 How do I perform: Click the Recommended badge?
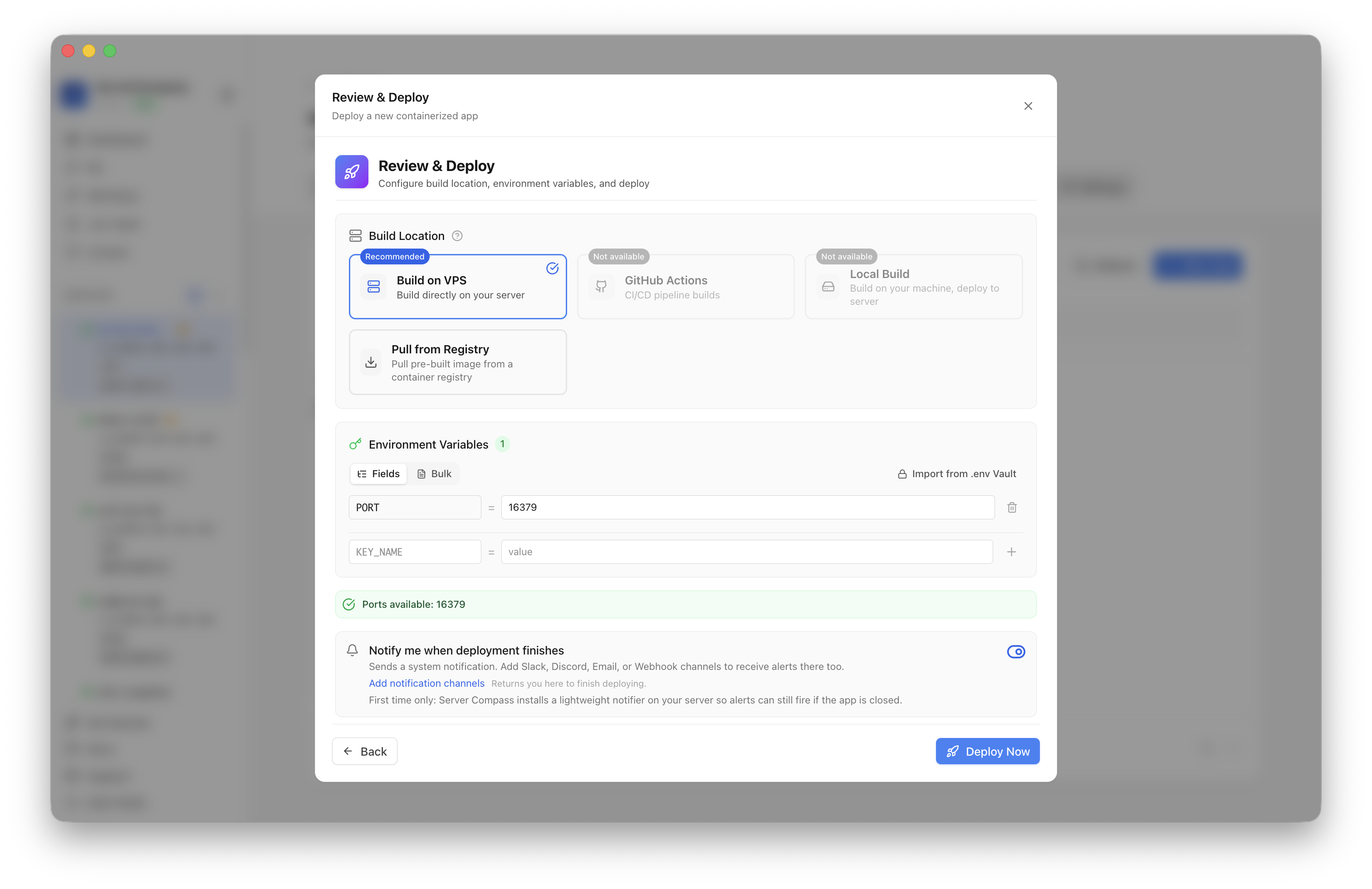tap(394, 256)
